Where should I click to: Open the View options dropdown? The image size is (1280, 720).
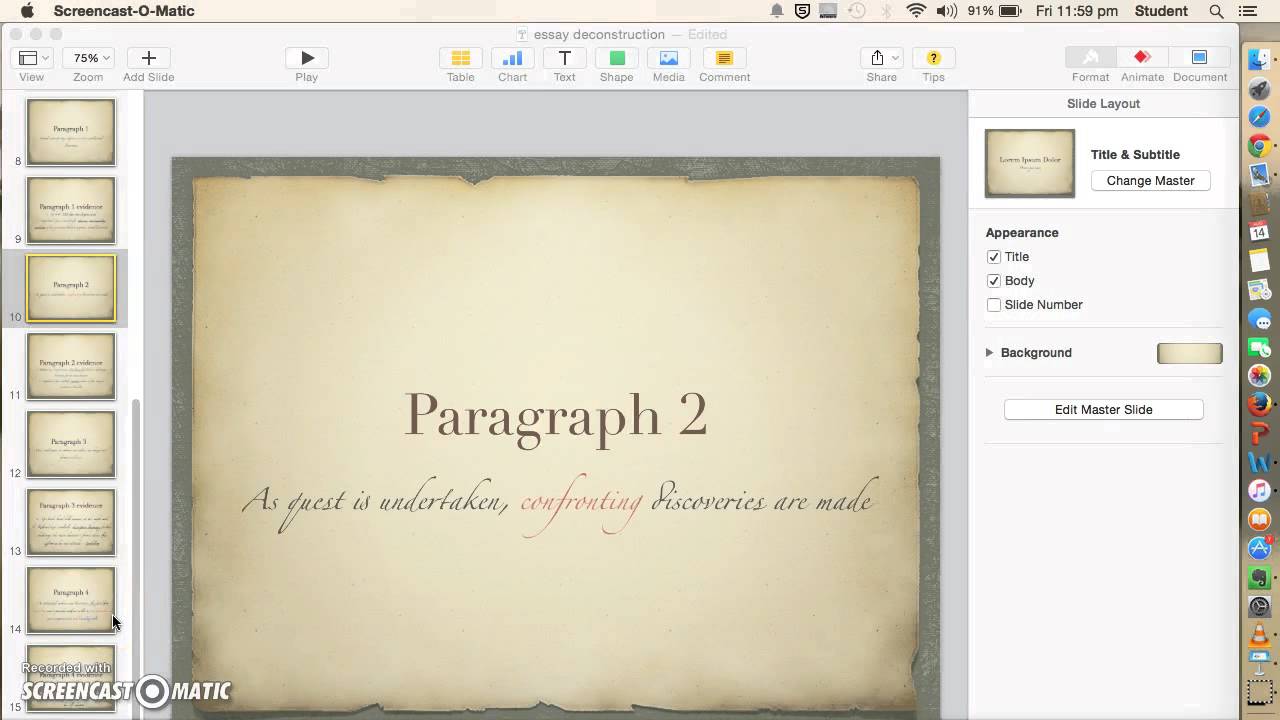pos(31,58)
